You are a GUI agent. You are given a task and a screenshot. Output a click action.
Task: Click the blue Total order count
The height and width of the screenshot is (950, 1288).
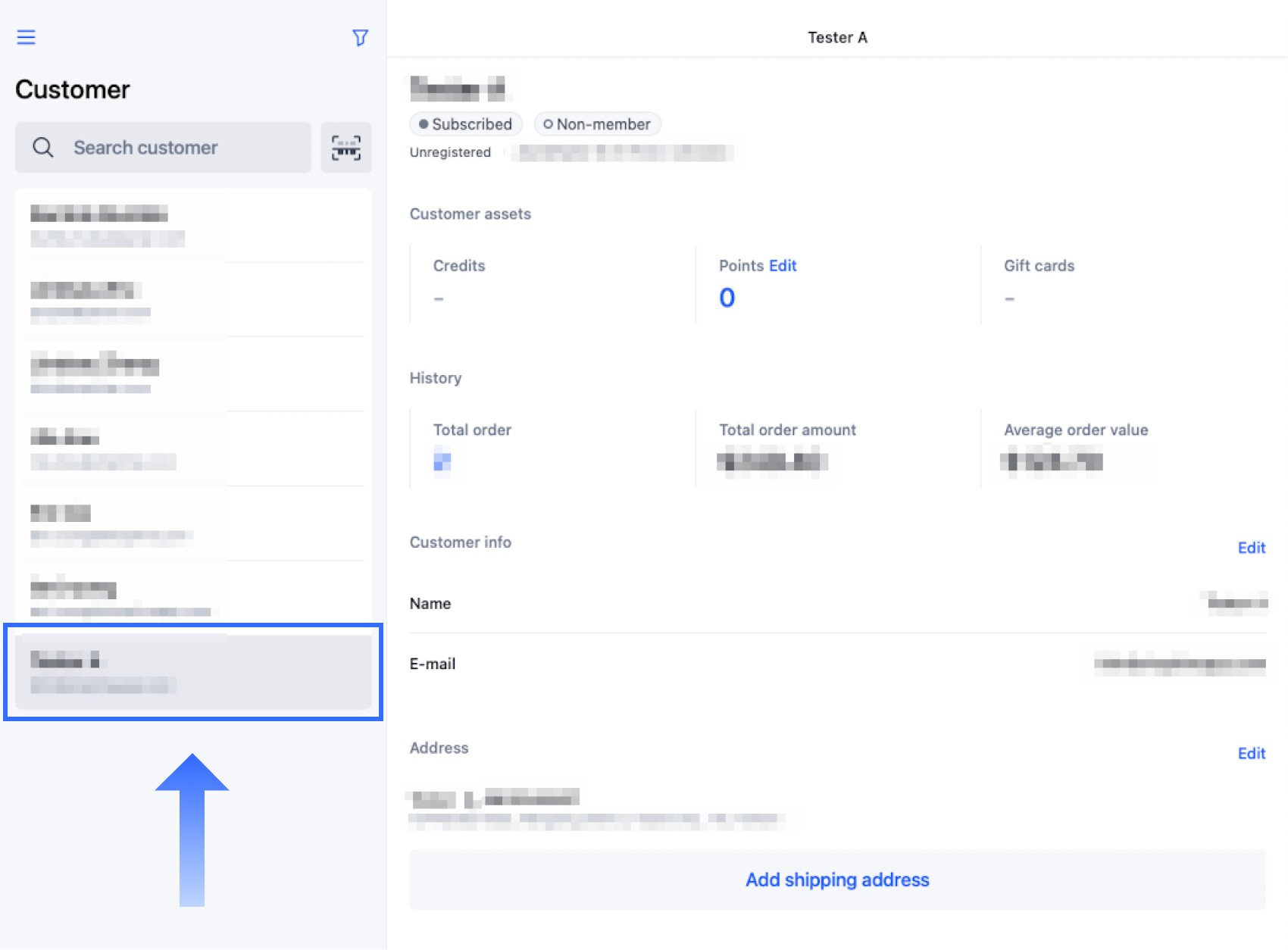pyautogui.click(x=442, y=461)
